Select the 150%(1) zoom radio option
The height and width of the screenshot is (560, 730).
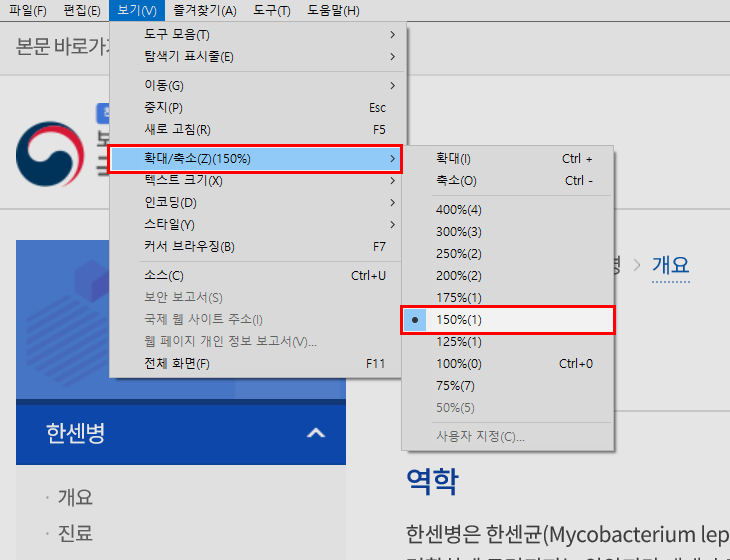(459, 320)
